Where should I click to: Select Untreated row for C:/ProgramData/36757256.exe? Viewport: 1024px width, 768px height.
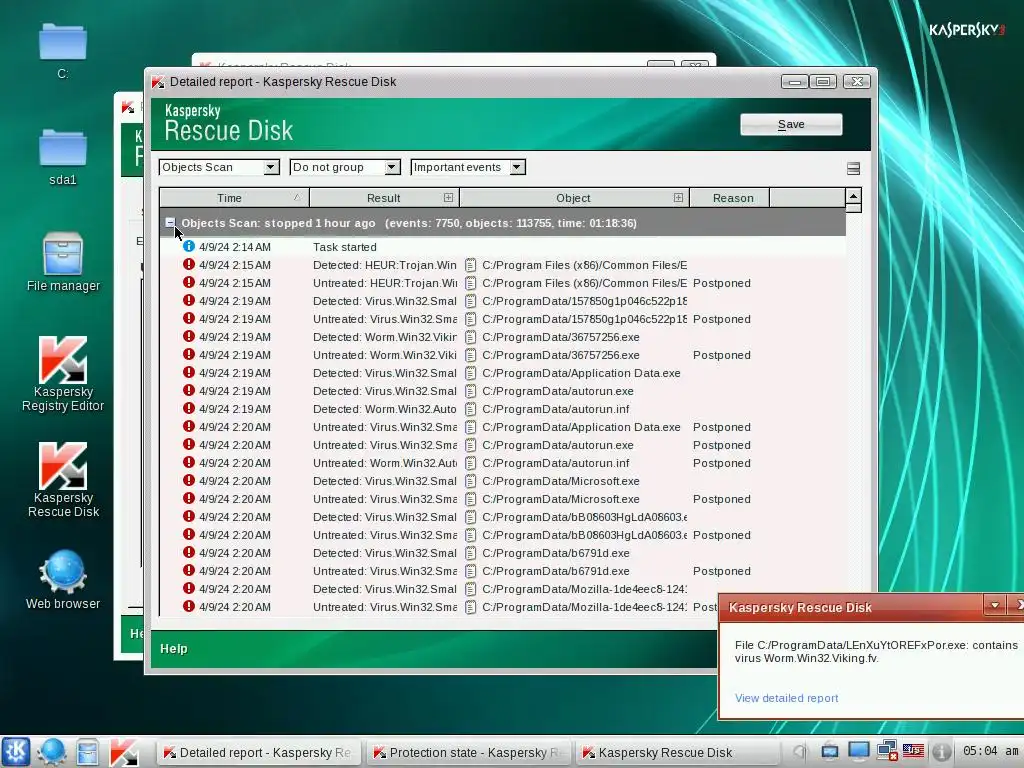coord(503,355)
